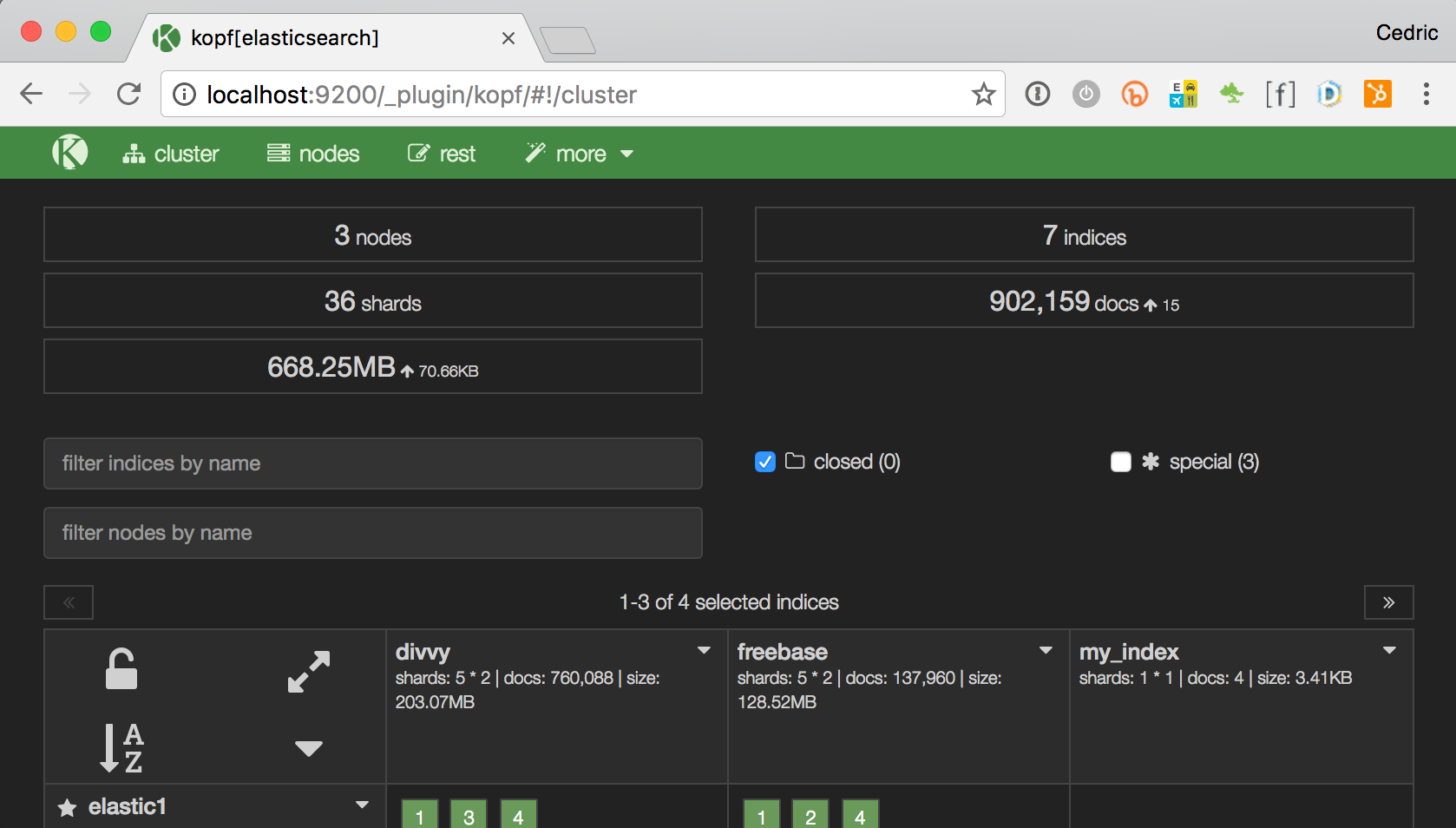1456x828 pixels.
Task: Click the filter nodes by name field
Action: pos(373,533)
